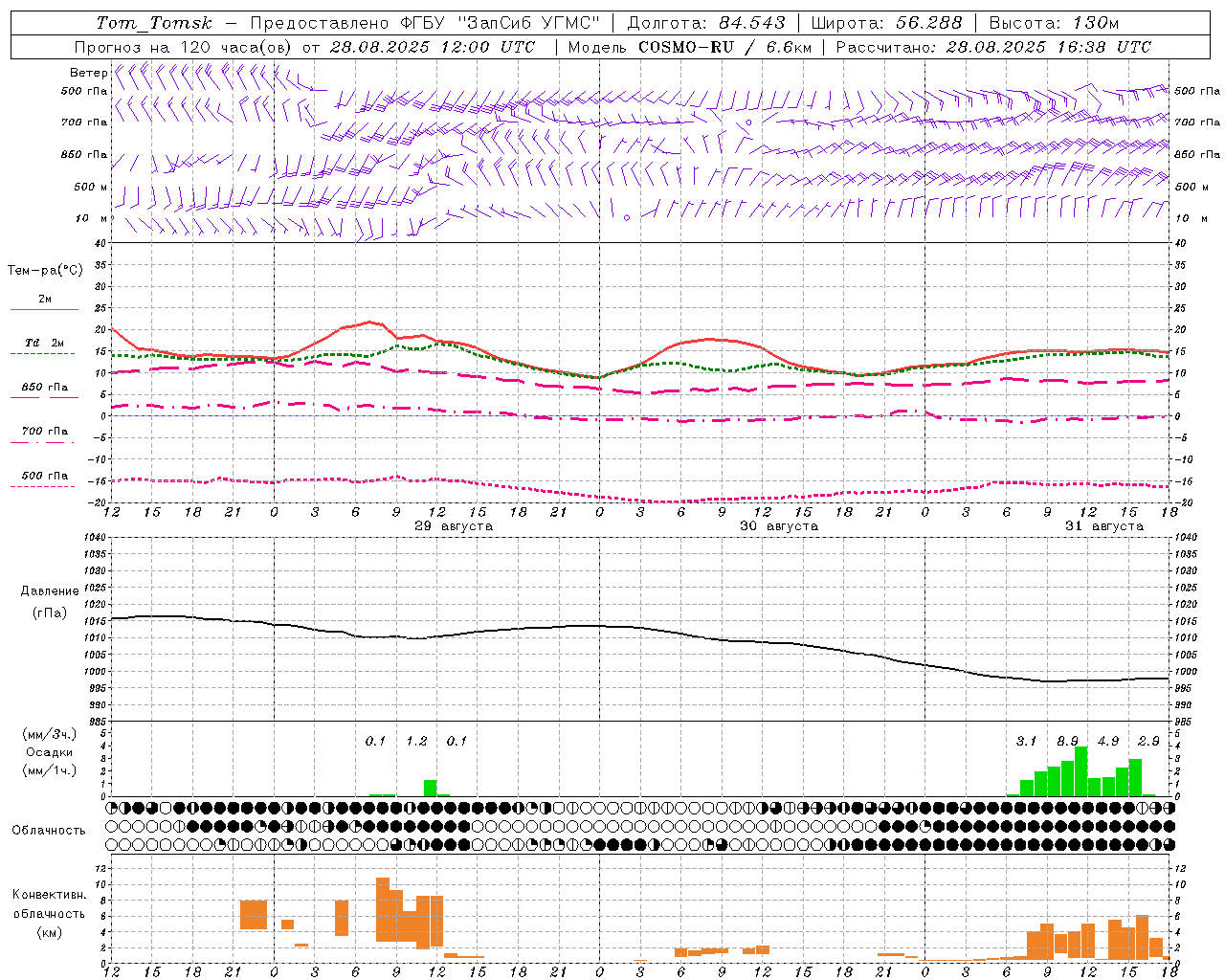Click the 4.9 precipitation total value
Viewport: 1225px width, 980px height.
[1108, 741]
